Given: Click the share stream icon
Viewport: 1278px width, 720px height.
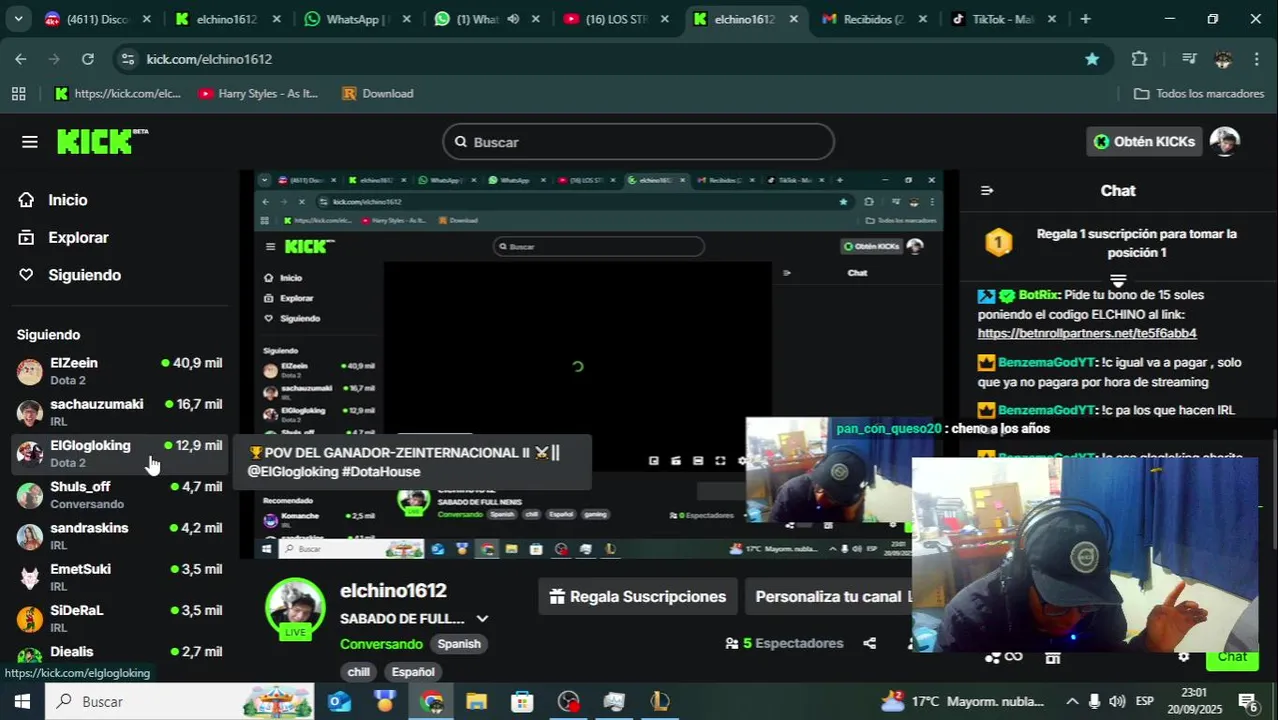Looking at the screenshot, I should [869, 643].
